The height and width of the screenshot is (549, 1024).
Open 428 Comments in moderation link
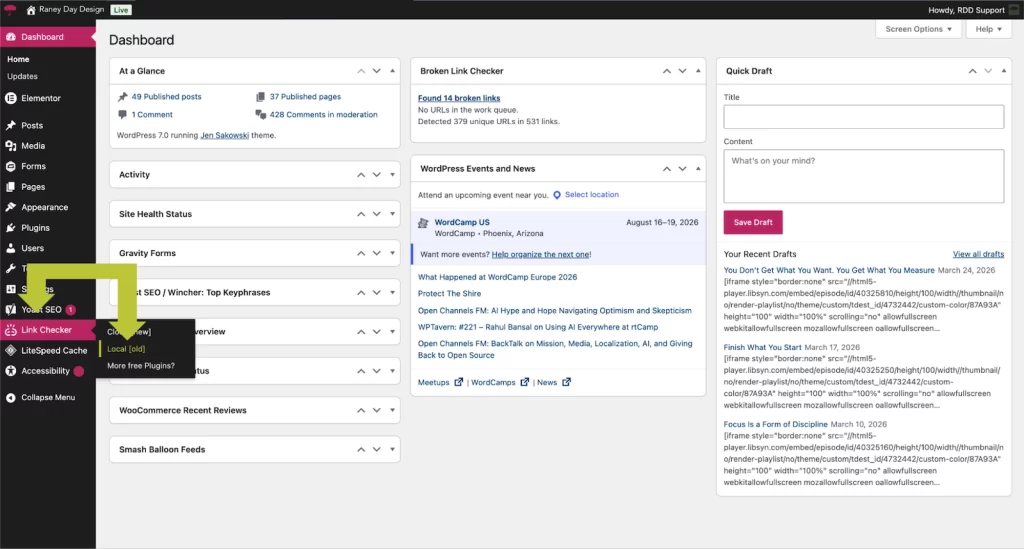323,115
